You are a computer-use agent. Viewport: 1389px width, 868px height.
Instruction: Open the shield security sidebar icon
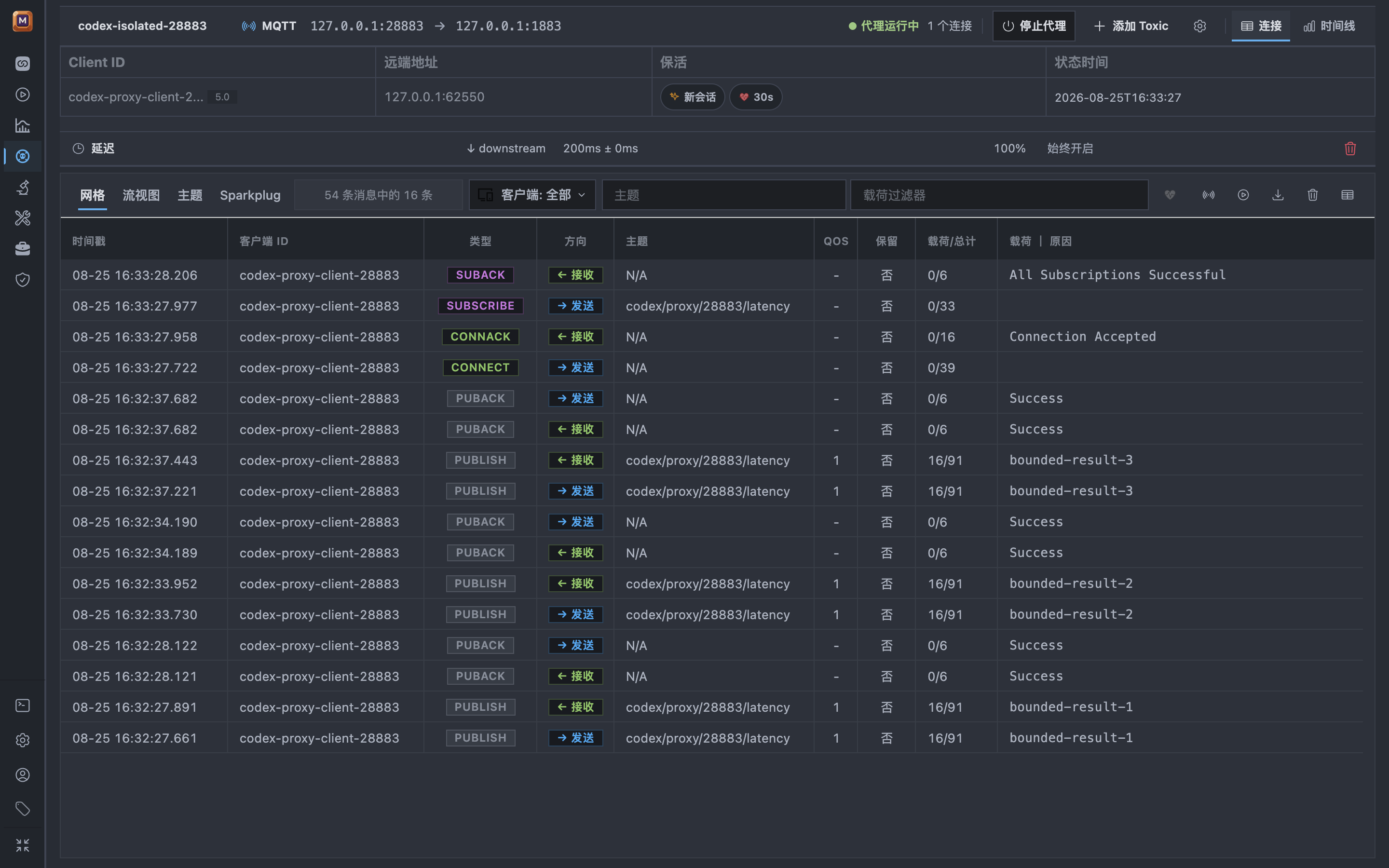(22, 280)
